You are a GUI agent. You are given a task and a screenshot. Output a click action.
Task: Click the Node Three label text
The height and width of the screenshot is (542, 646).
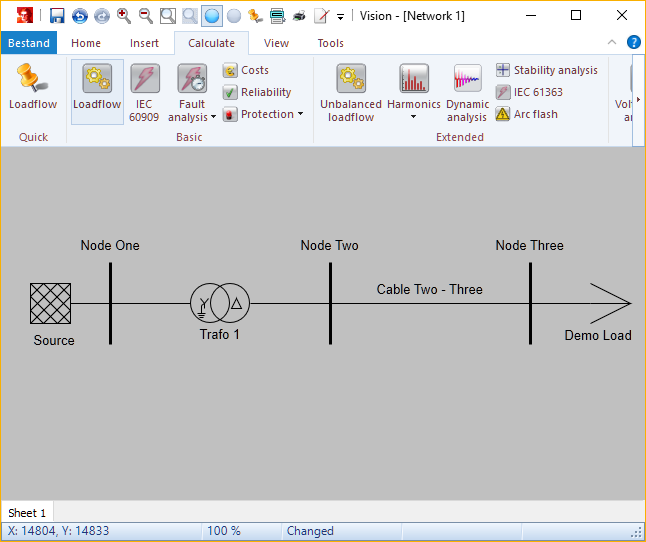pyautogui.click(x=529, y=245)
